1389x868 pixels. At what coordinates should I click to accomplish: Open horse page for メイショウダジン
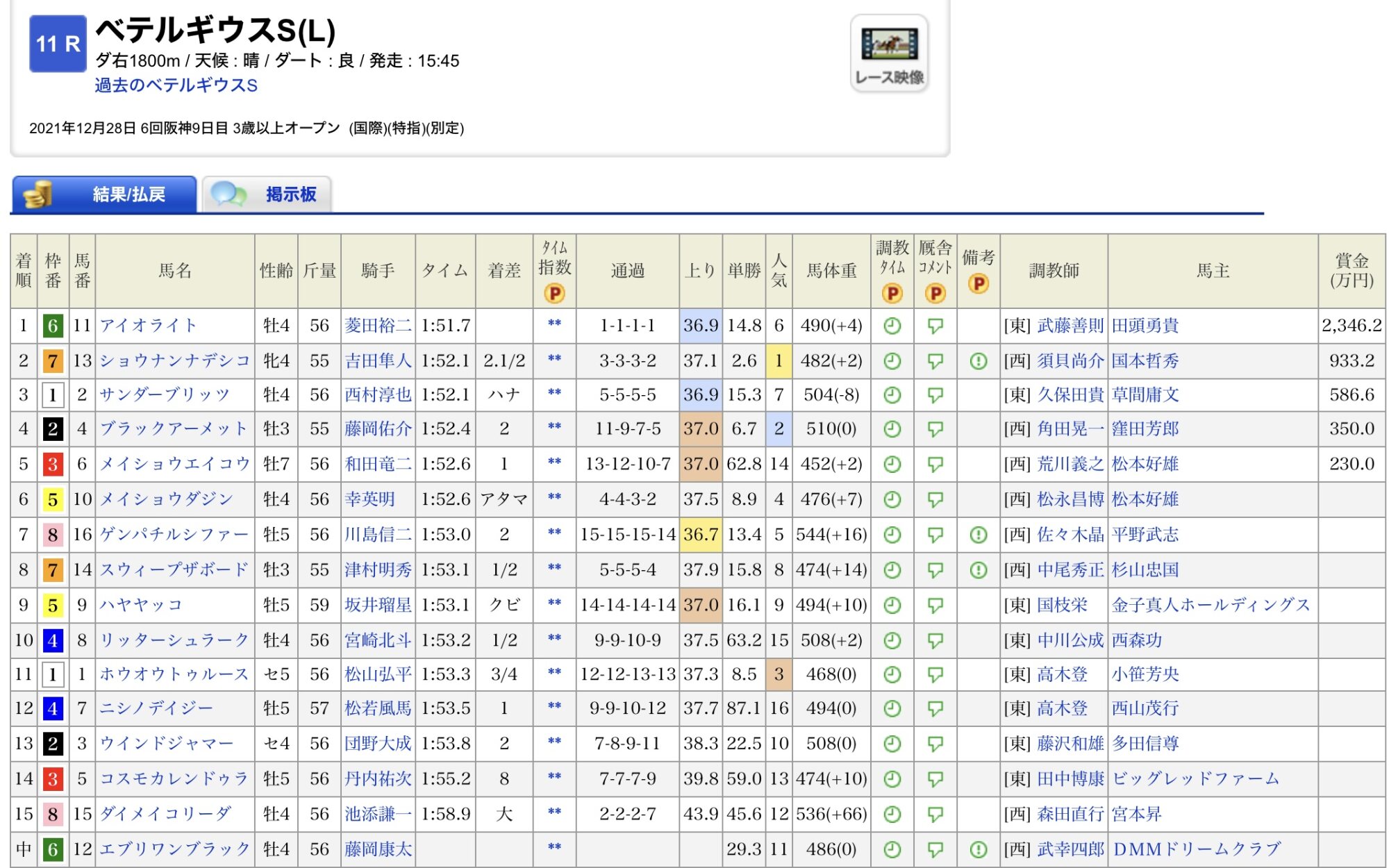tap(167, 499)
